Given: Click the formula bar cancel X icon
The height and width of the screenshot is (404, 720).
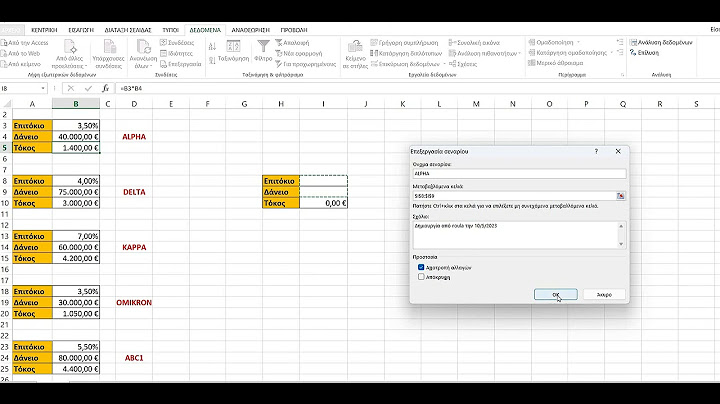Looking at the screenshot, I should (71, 88).
